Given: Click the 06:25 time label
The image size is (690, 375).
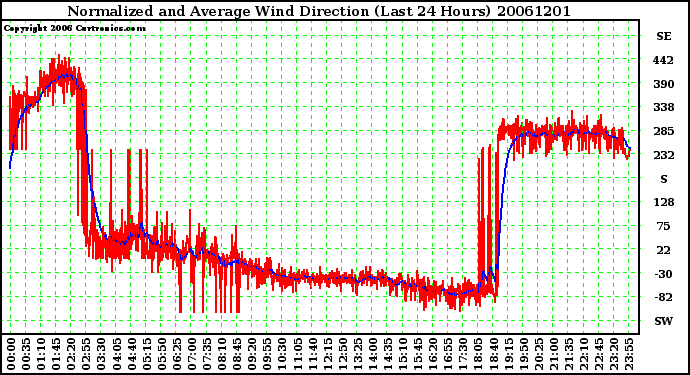Looking at the screenshot, I should pyautogui.click(x=176, y=354).
